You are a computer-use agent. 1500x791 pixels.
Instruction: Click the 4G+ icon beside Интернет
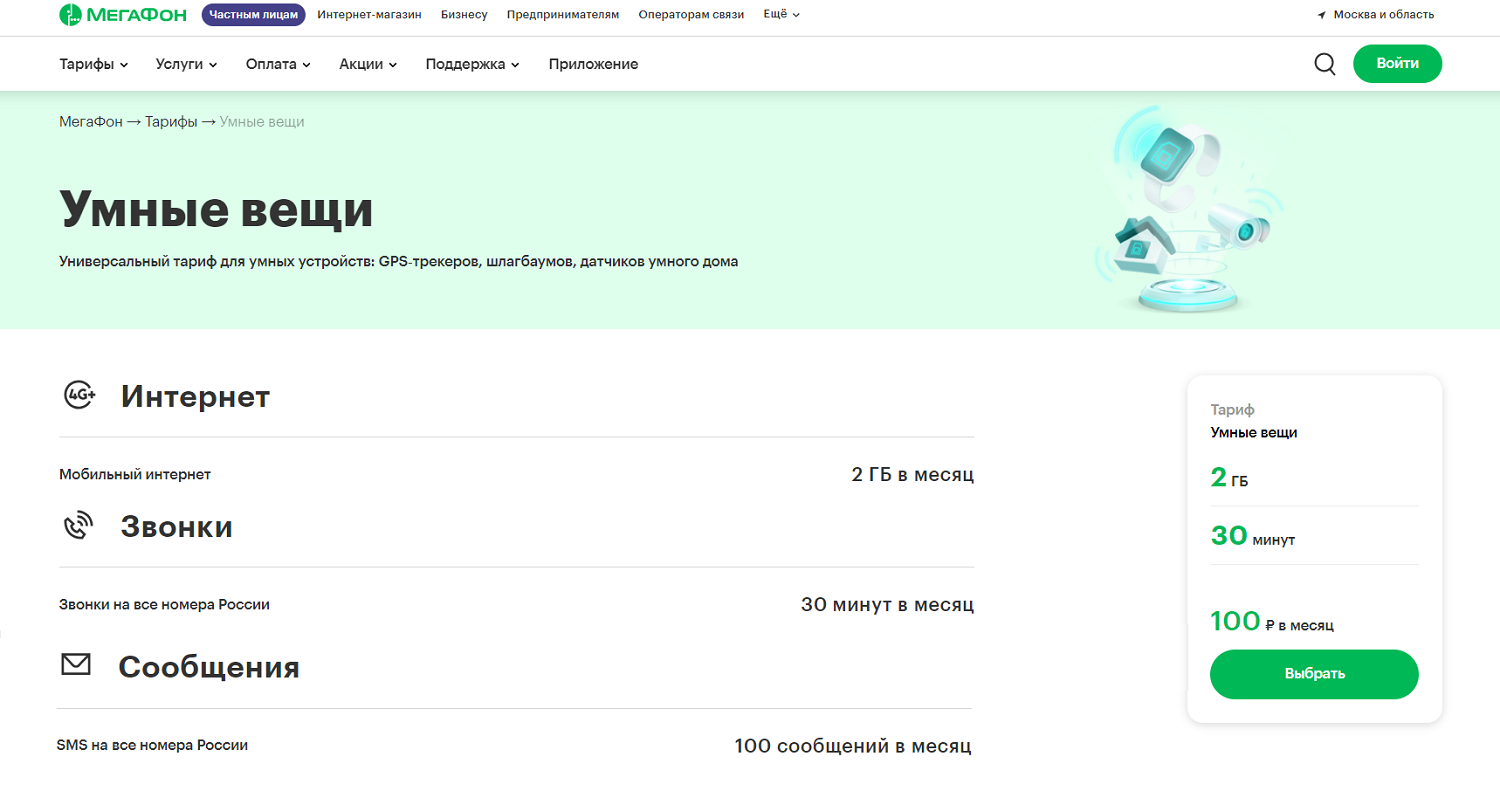click(80, 396)
